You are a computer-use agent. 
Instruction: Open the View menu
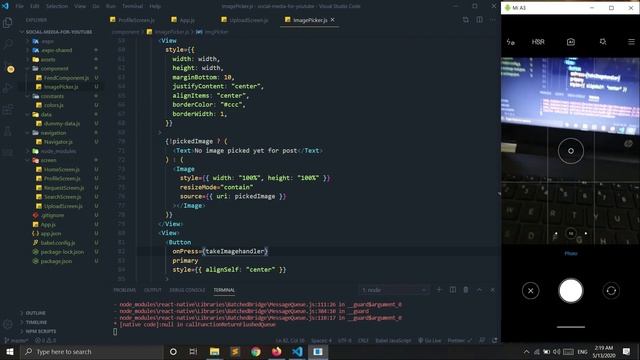click(80, 6)
